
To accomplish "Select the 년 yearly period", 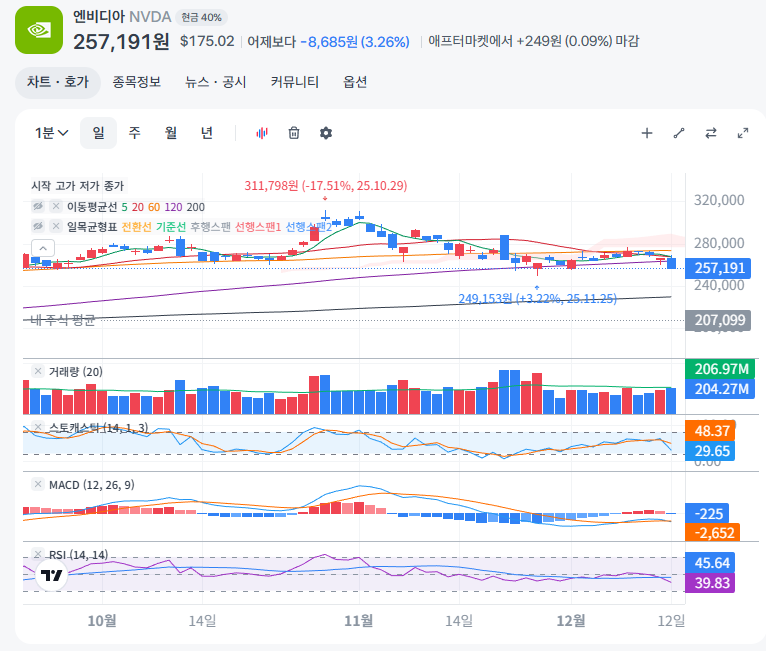I will tap(207, 133).
